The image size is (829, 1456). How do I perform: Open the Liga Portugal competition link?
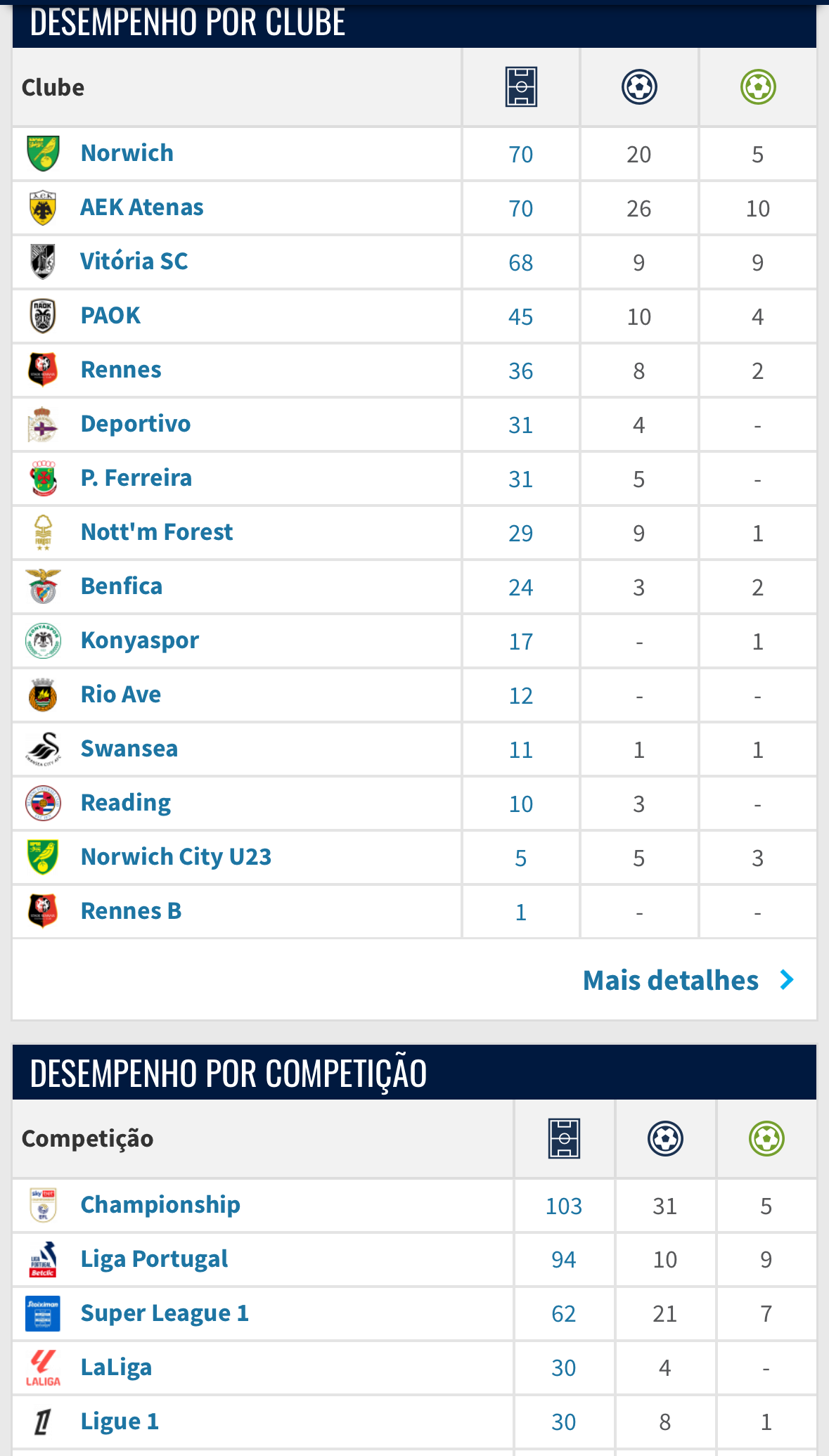click(x=154, y=1259)
